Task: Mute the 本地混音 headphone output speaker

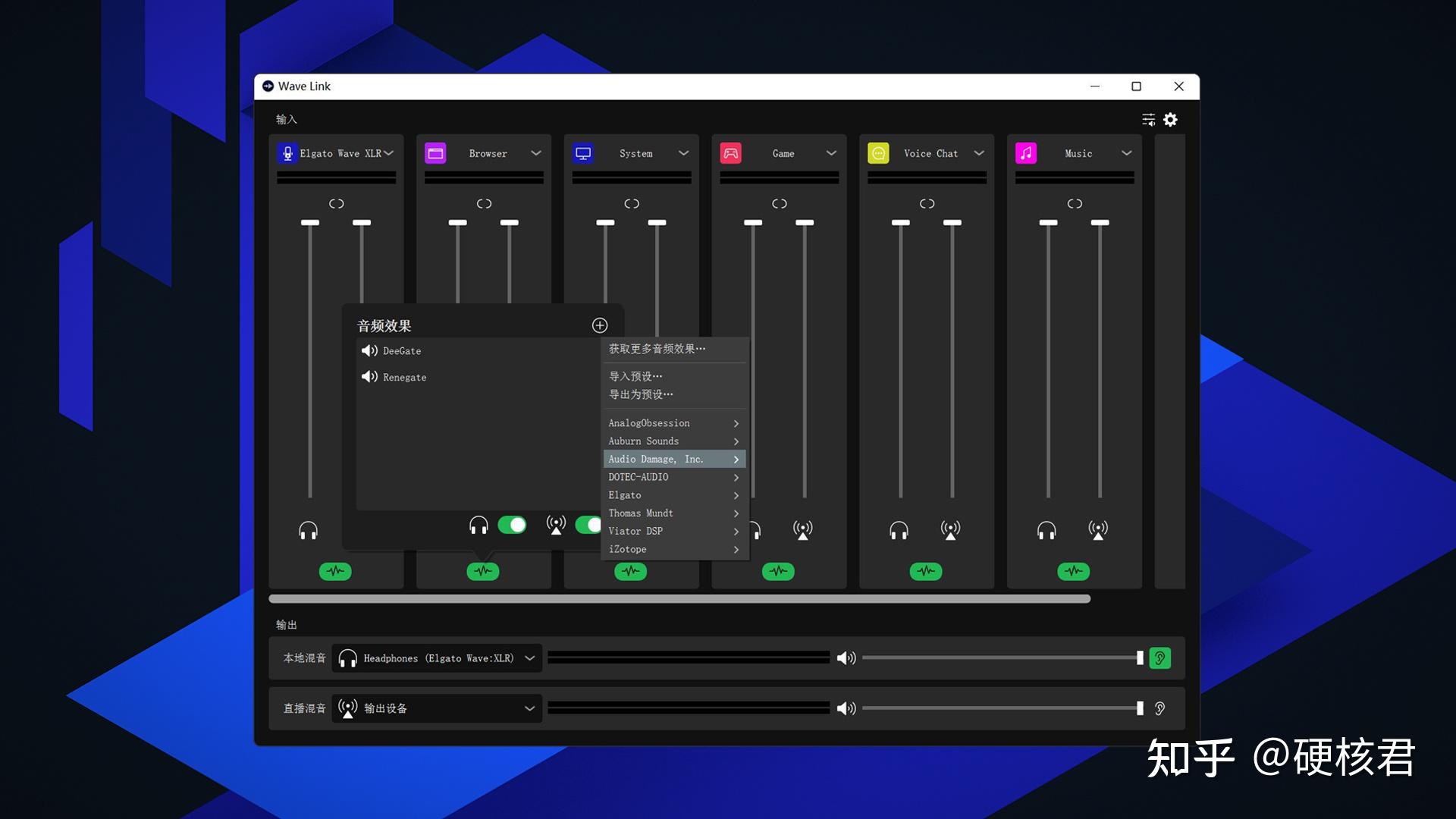Action: (846, 657)
